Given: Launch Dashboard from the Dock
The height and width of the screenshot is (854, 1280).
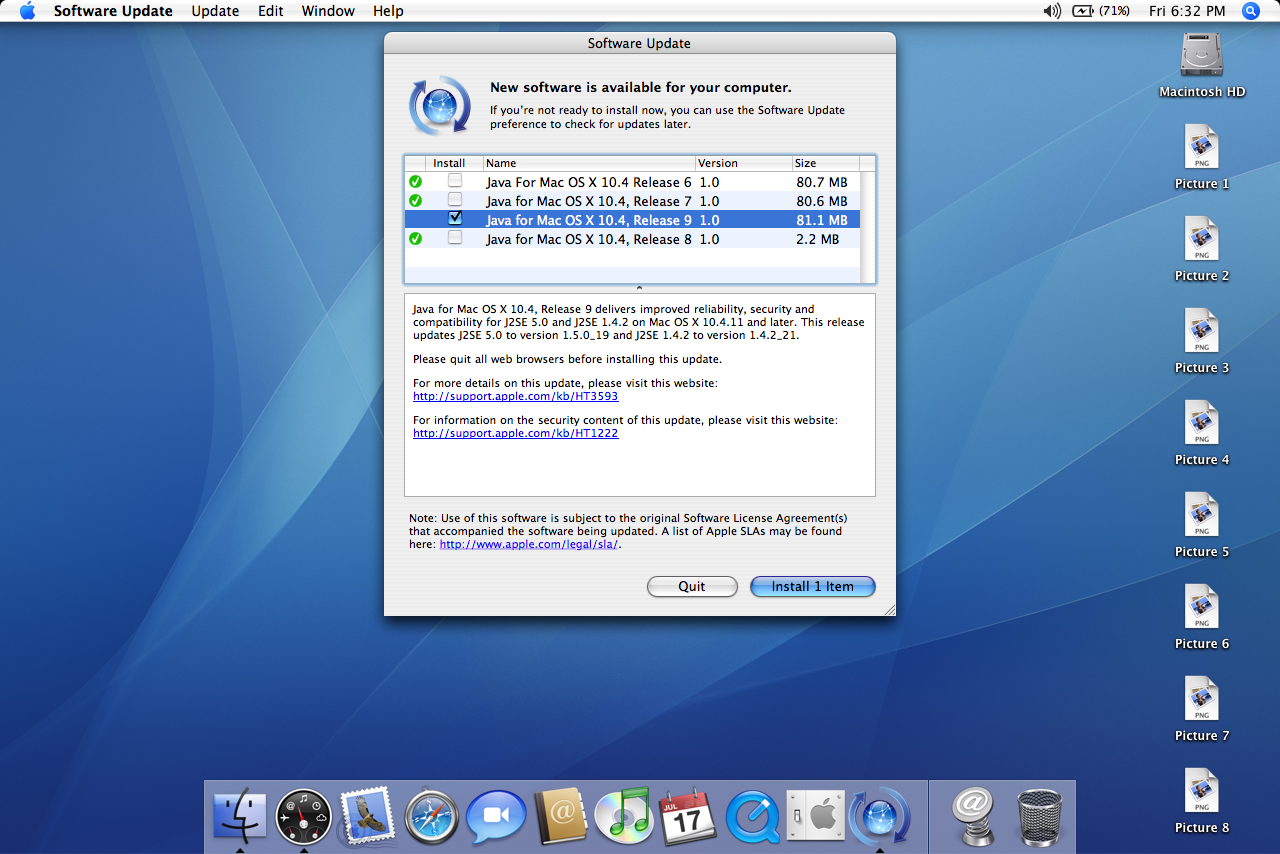Looking at the screenshot, I should [x=303, y=816].
